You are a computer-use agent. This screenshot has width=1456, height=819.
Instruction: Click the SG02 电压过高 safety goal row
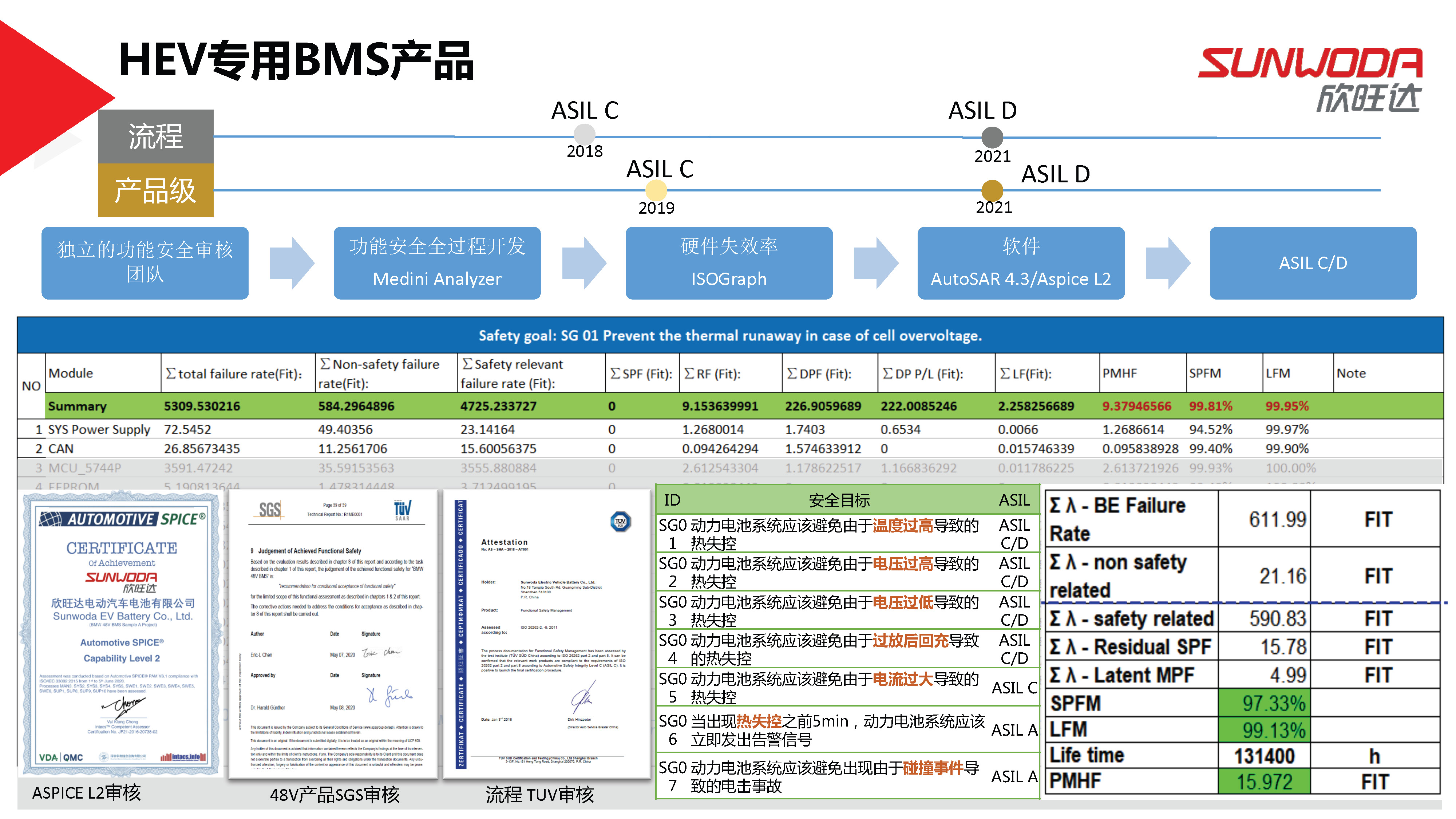point(847,572)
